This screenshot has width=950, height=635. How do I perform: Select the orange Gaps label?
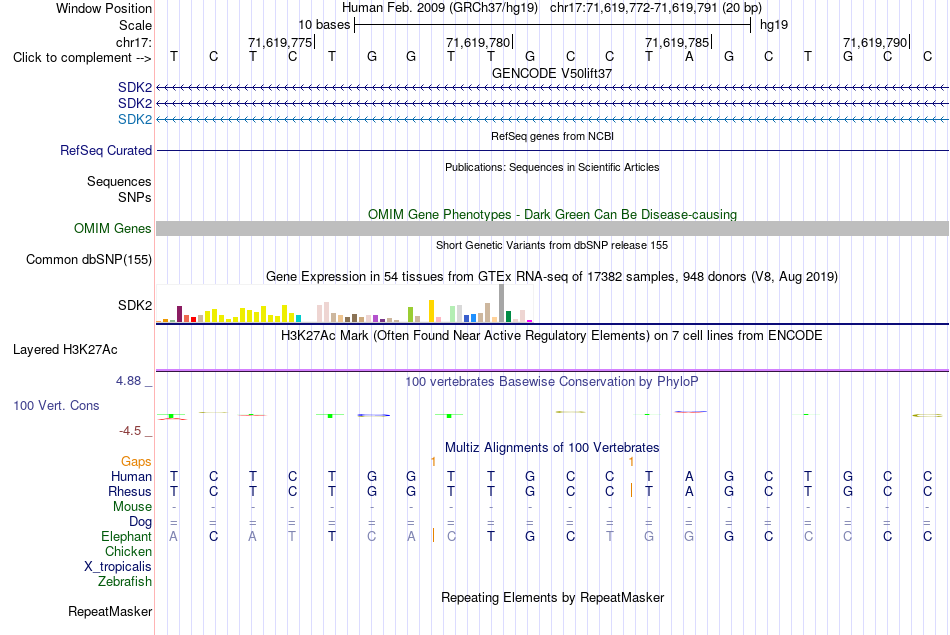[136, 462]
